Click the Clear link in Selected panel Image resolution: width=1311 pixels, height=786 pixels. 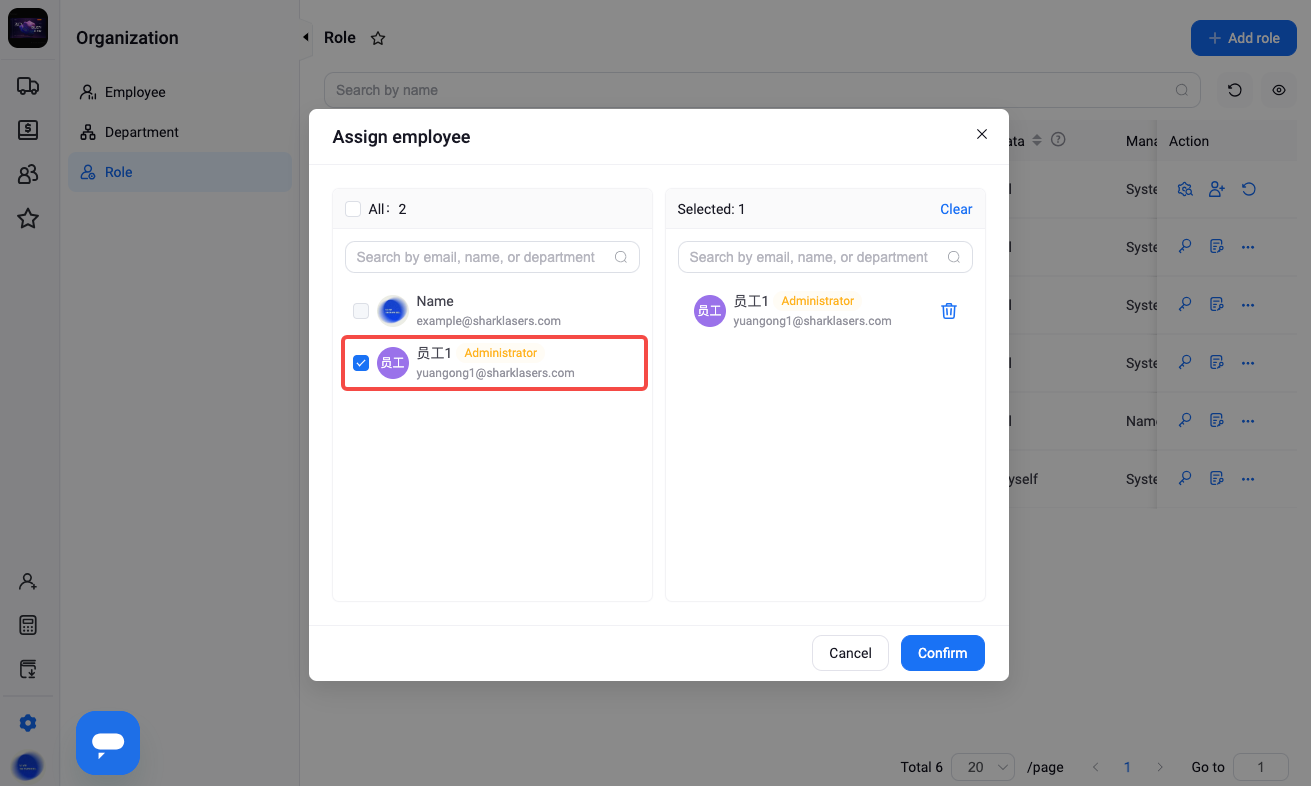(x=956, y=209)
